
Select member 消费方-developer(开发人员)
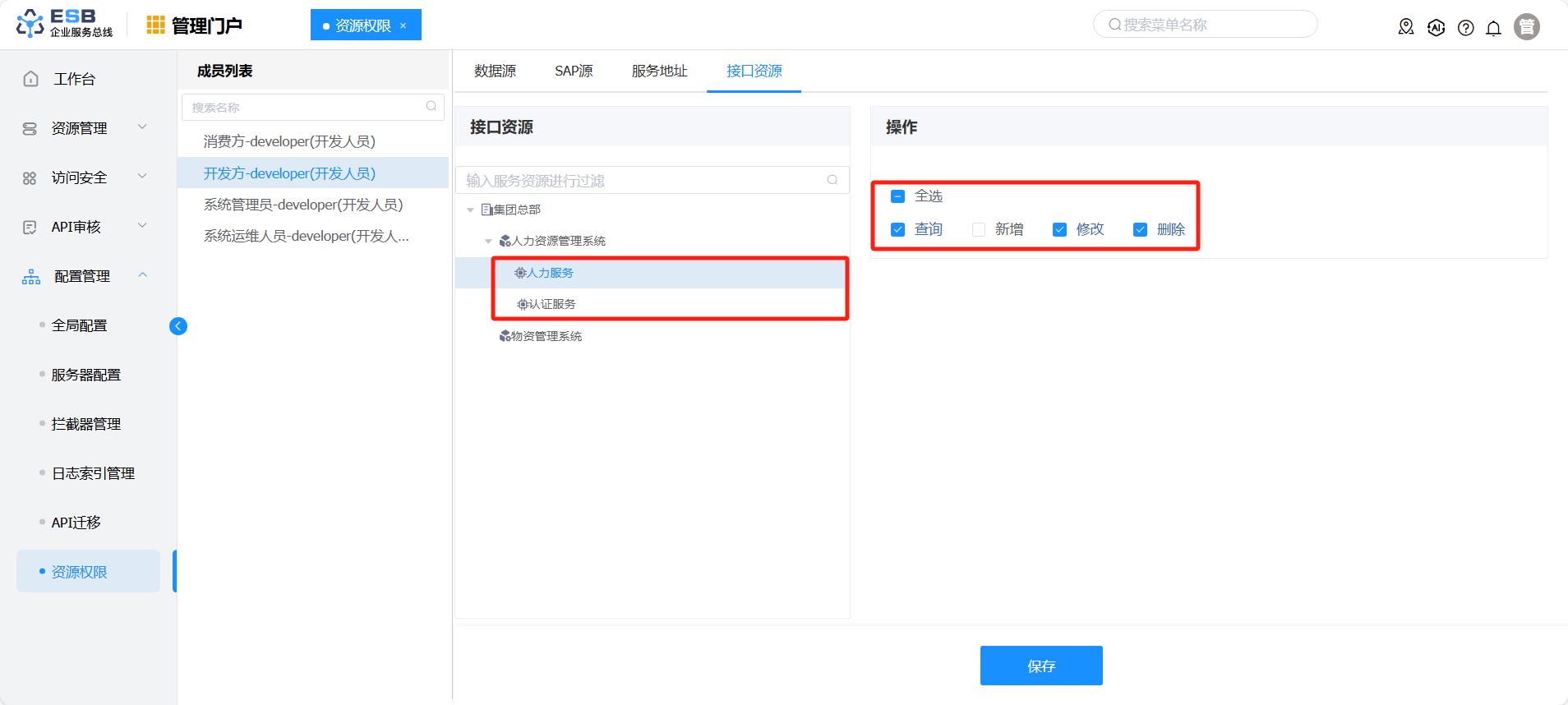click(x=313, y=141)
